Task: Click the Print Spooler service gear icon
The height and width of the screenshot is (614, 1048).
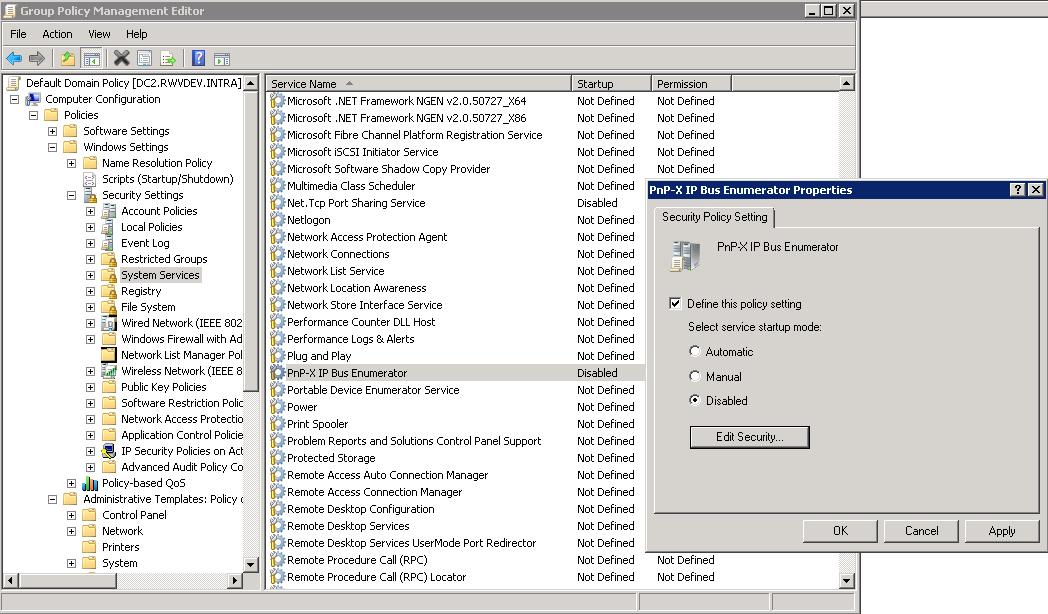Action: click(278, 424)
